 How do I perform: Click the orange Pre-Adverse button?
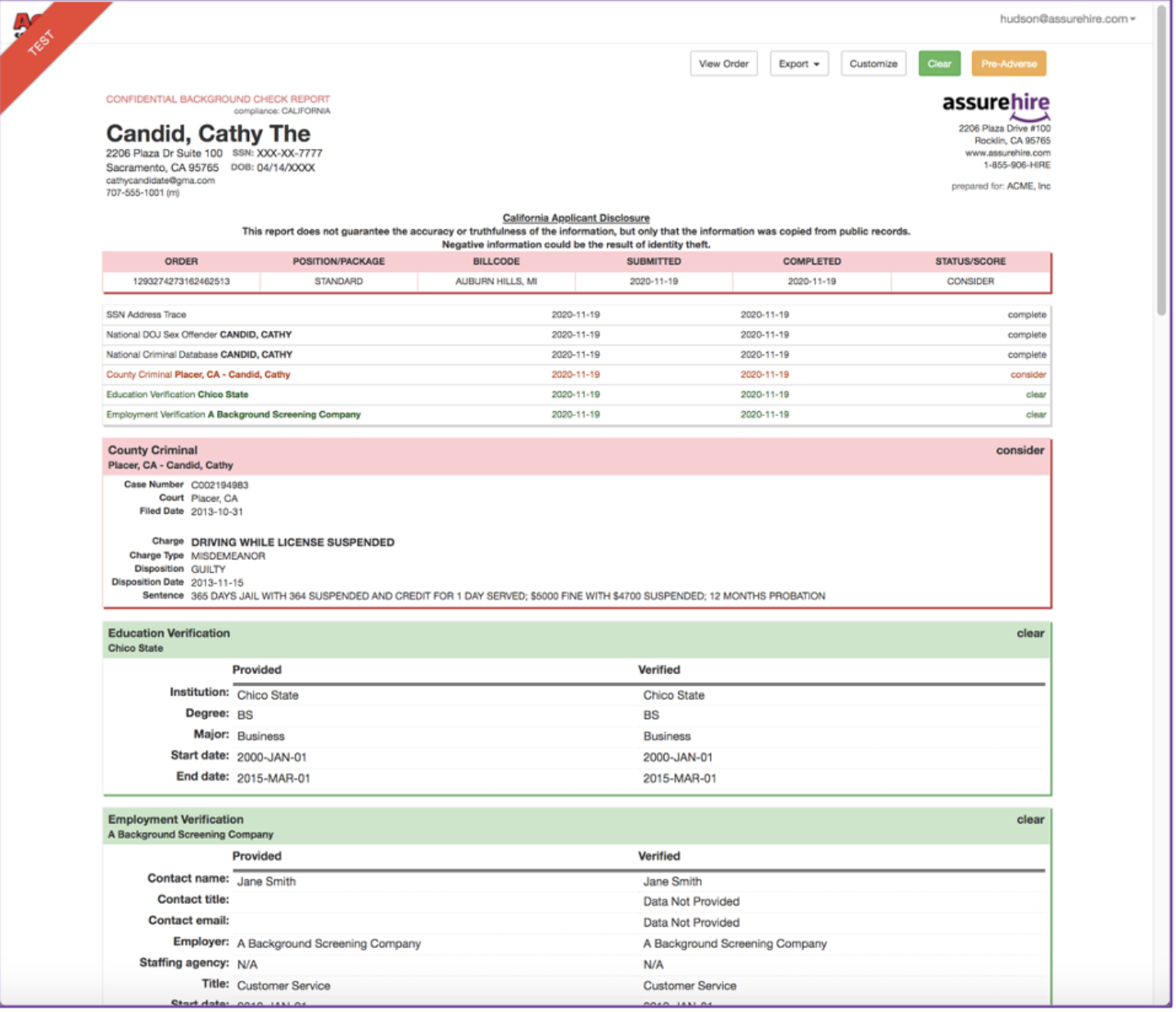point(1008,64)
